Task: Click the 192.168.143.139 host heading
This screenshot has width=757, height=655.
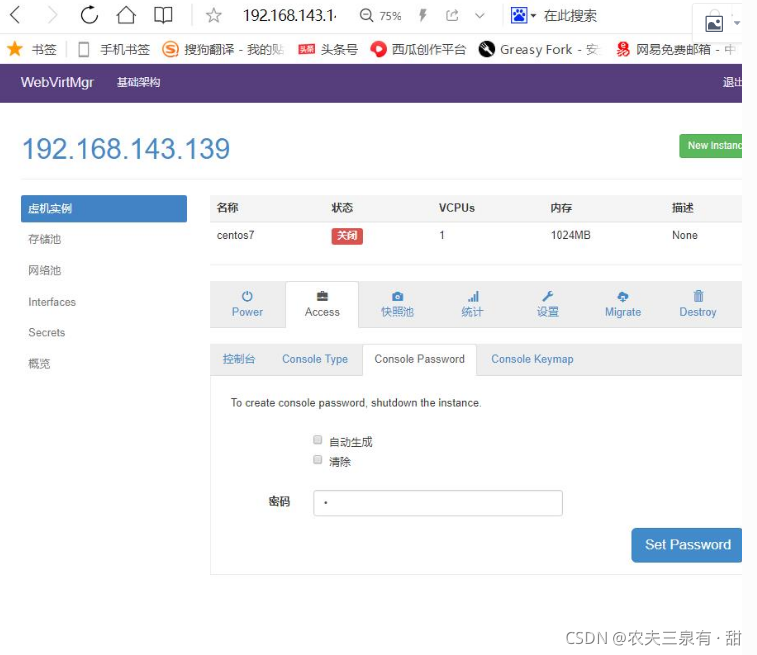Action: (126, 149)
